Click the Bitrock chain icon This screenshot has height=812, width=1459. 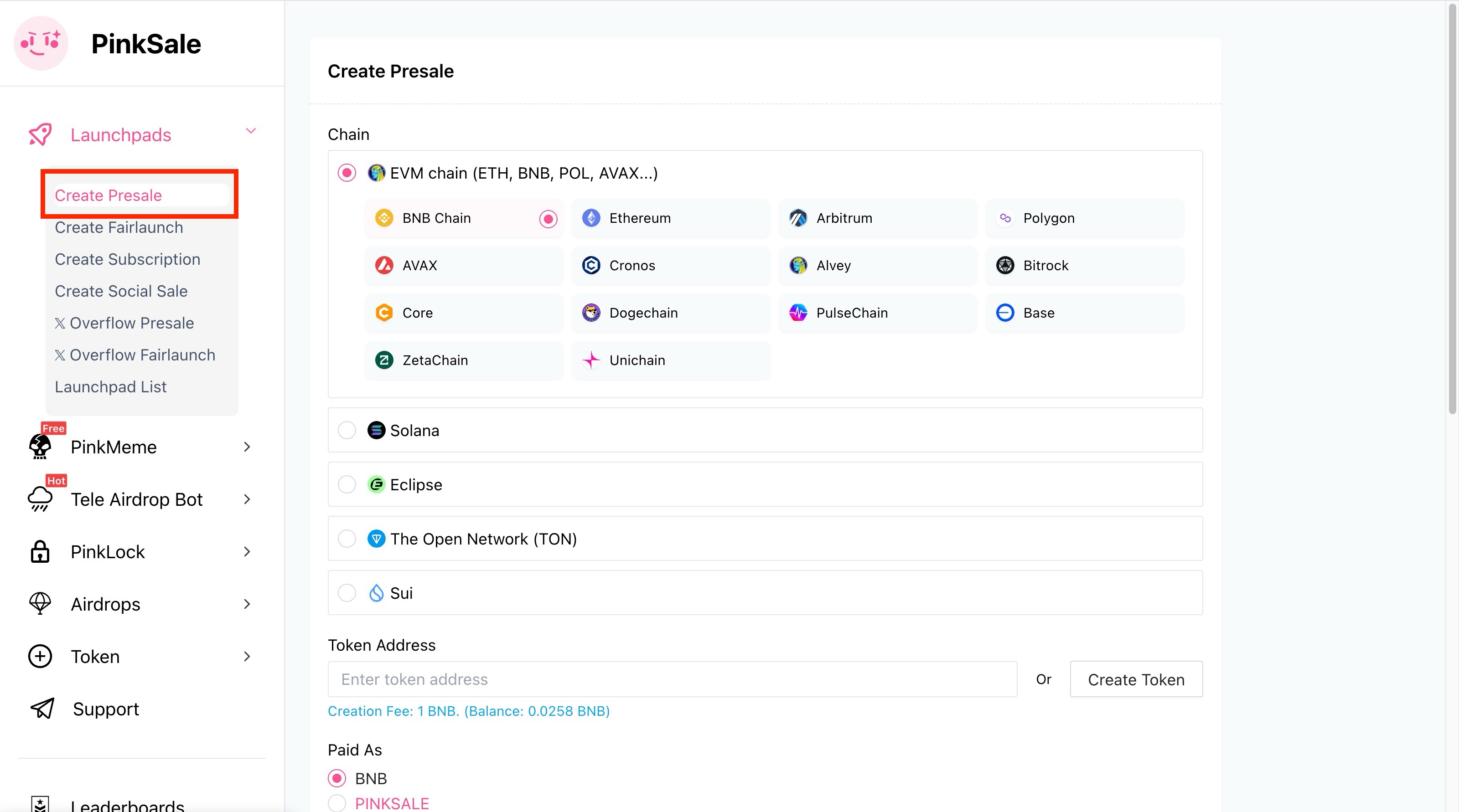click(1005, 265)
